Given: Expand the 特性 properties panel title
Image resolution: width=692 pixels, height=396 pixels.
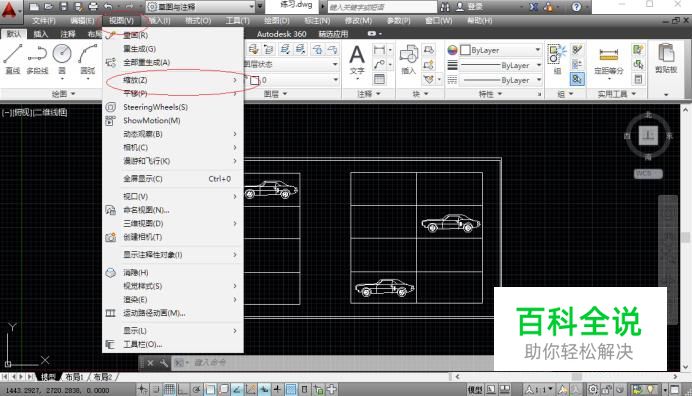Looking at the screenshot, I should click(490, 94).
